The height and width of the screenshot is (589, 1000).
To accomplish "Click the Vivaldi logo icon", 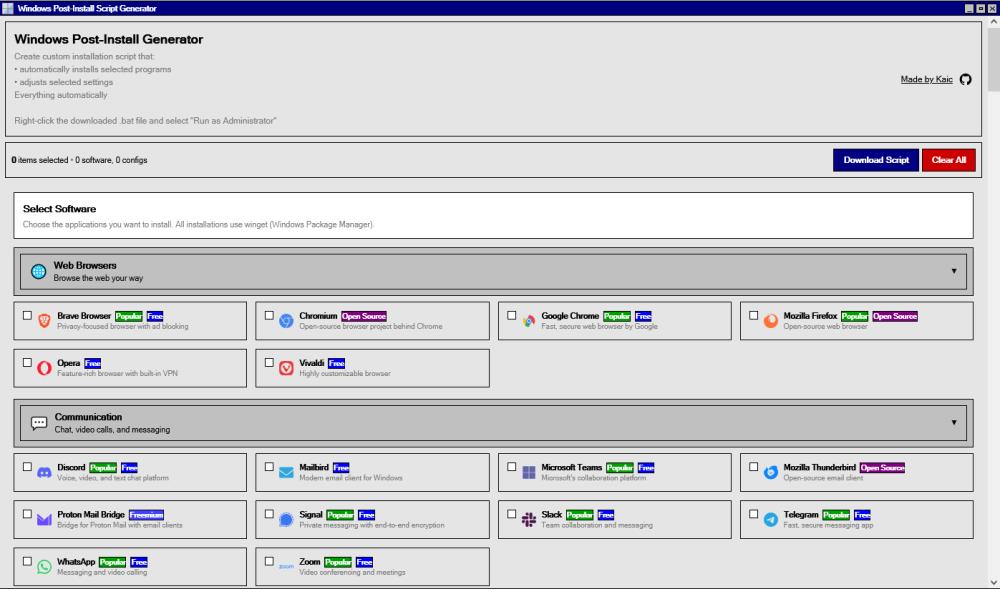I will (x=286, y=368).
